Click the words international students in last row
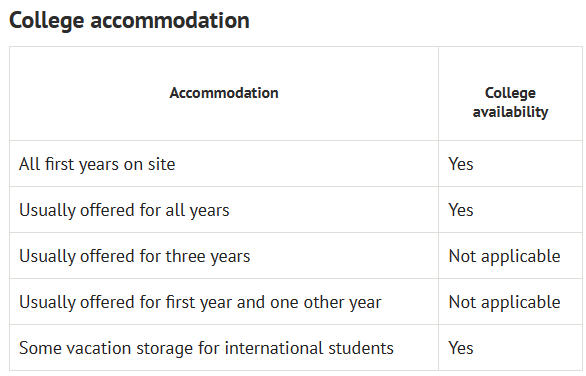This screenshot has height=376, width=586. tap(309, 348)
